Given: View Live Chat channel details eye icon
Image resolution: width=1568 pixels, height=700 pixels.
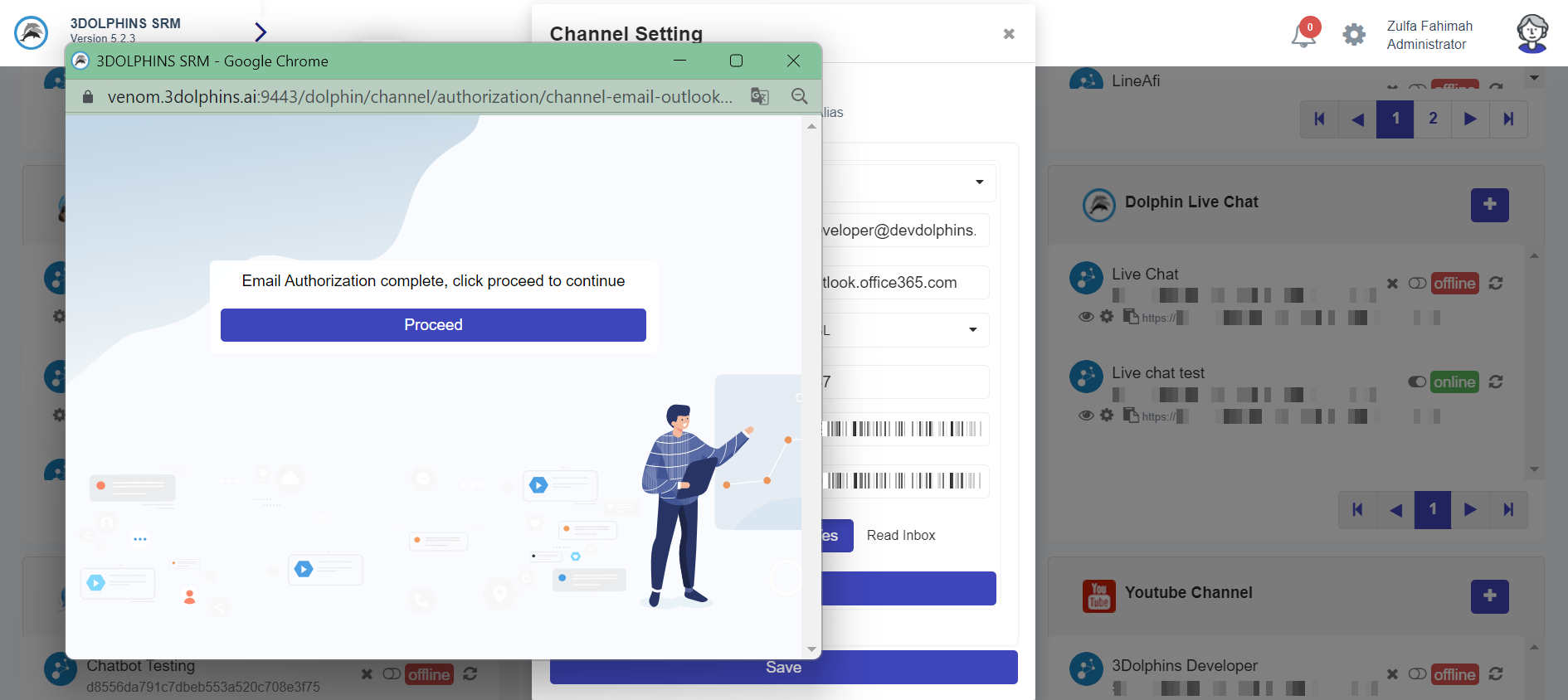Looking at the screenshot, I should 1085,317.
